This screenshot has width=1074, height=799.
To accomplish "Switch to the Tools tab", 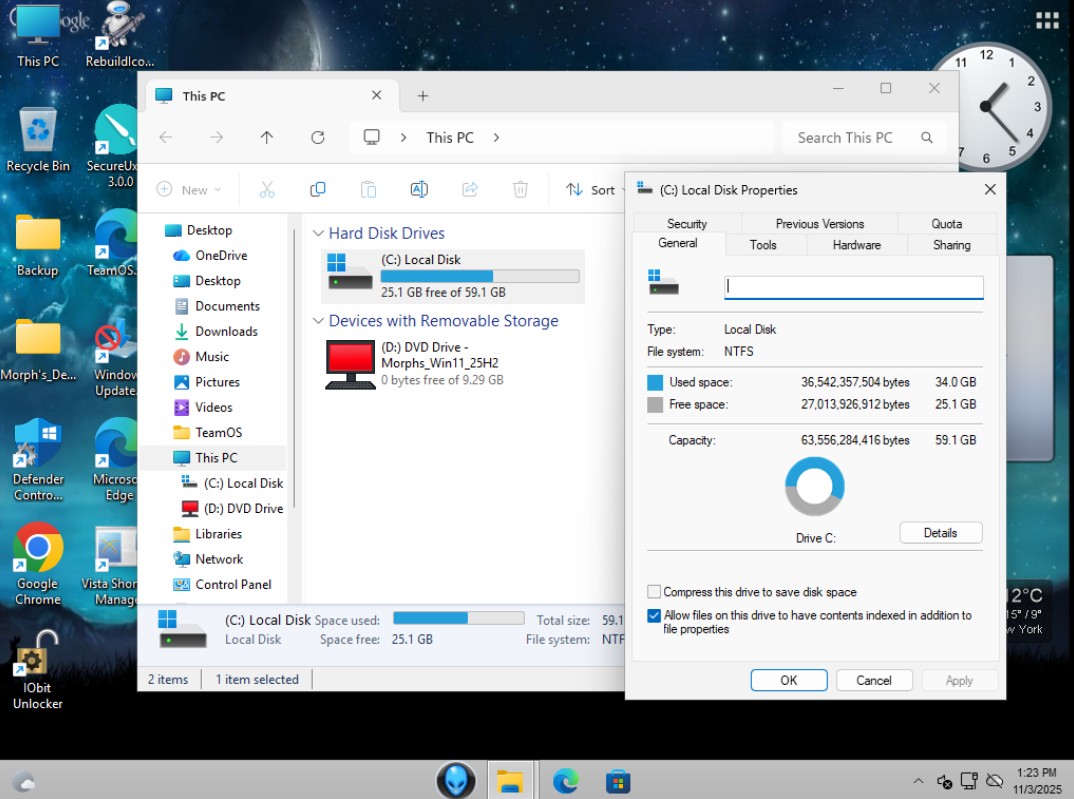I will (763, 245).
